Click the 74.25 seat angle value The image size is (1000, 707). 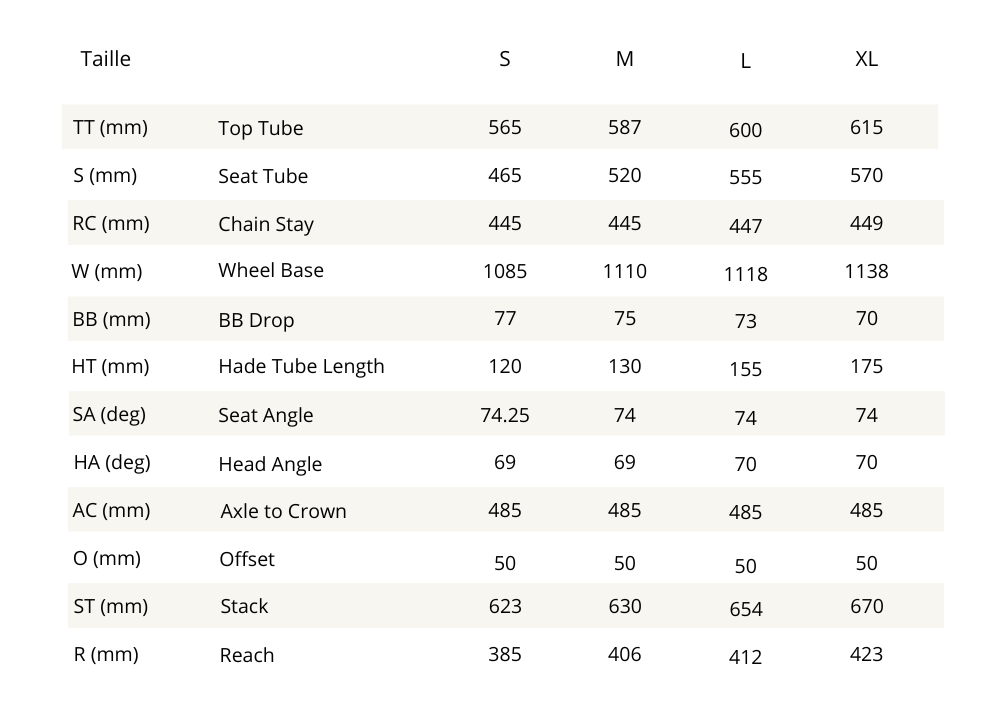coord(505,414)
